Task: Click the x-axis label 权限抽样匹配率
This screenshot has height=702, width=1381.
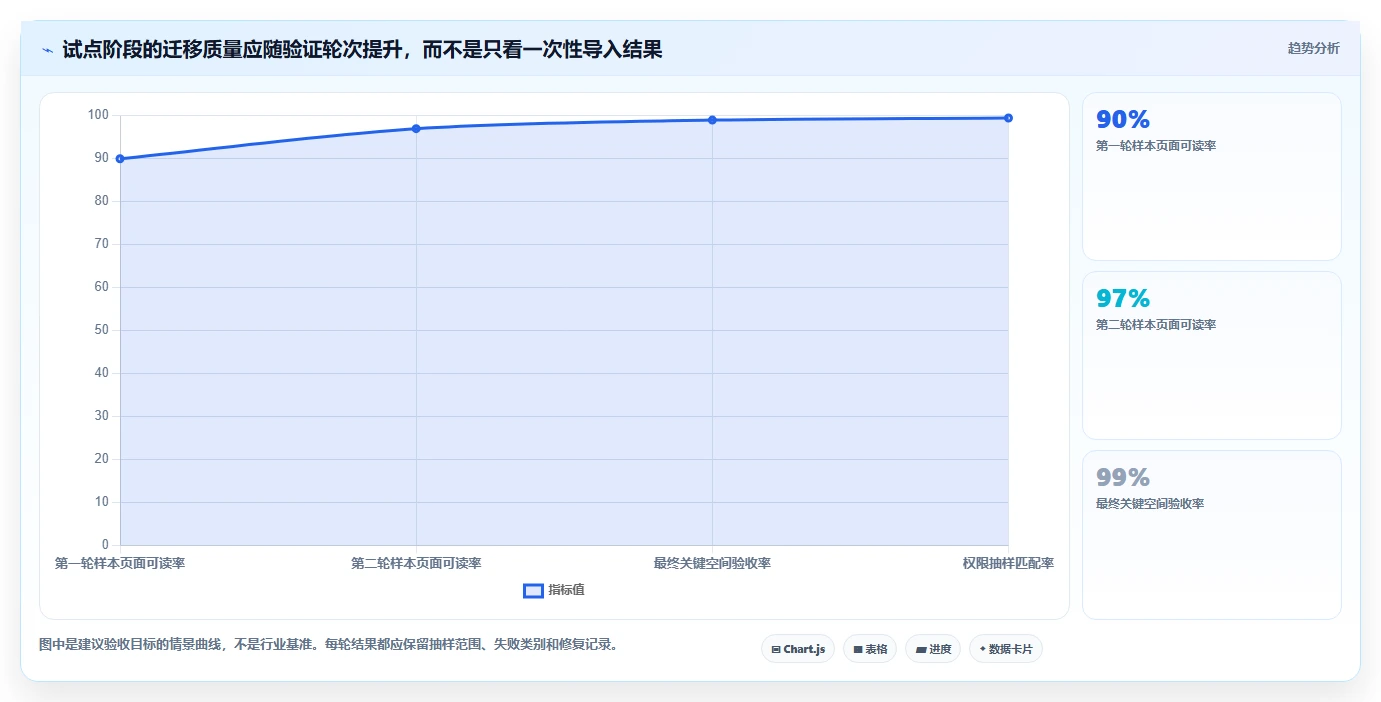Action: 1008,563
